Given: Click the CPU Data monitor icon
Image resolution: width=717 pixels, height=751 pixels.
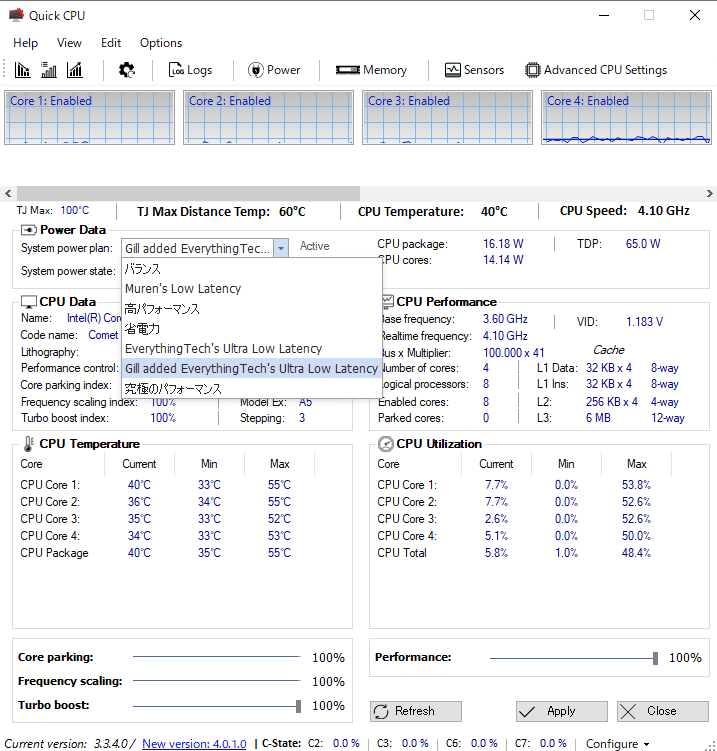Looking at the screenshot, I should [29, 302].
